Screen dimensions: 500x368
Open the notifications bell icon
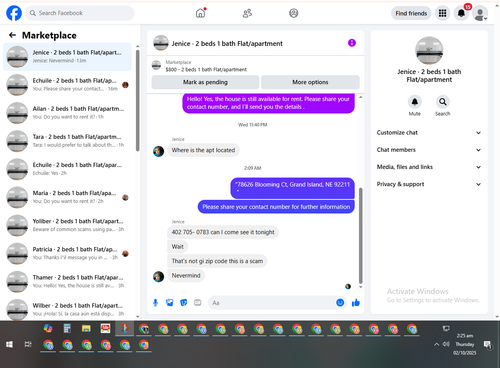click(x=461, y=13)
